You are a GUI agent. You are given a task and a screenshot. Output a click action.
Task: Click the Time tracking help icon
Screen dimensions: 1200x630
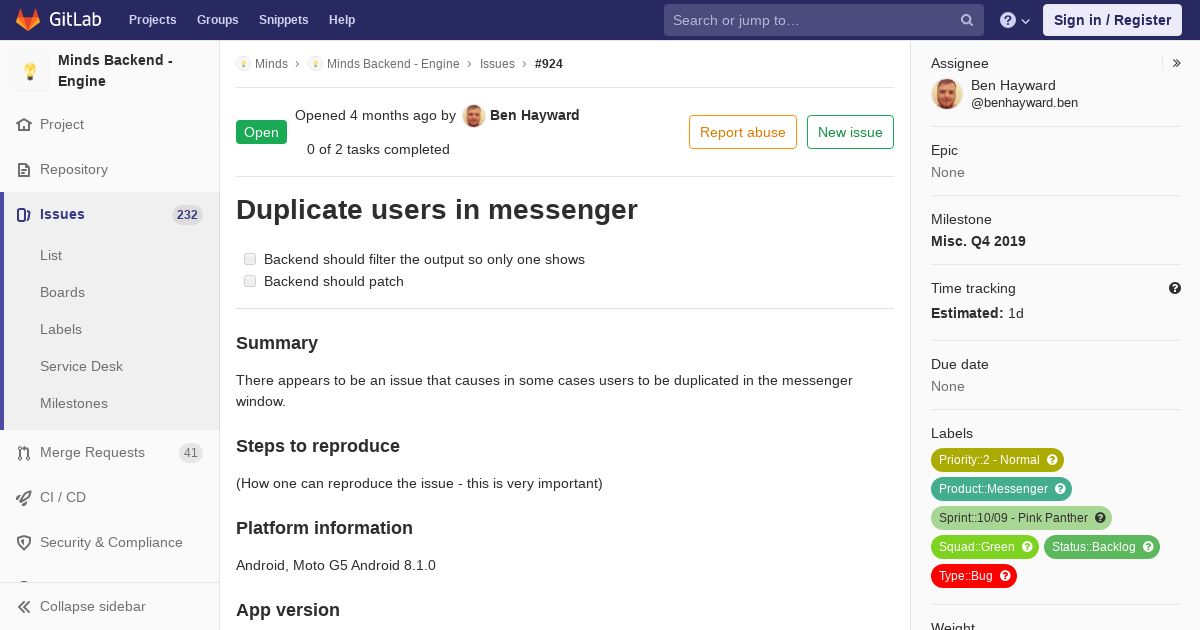point(1175,288)
